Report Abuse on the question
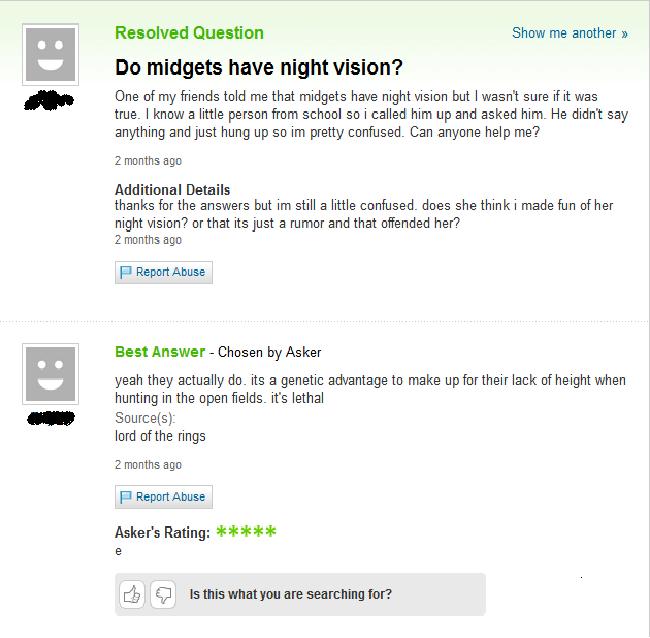This screenshot has width=650, height=638. point(164,272)
